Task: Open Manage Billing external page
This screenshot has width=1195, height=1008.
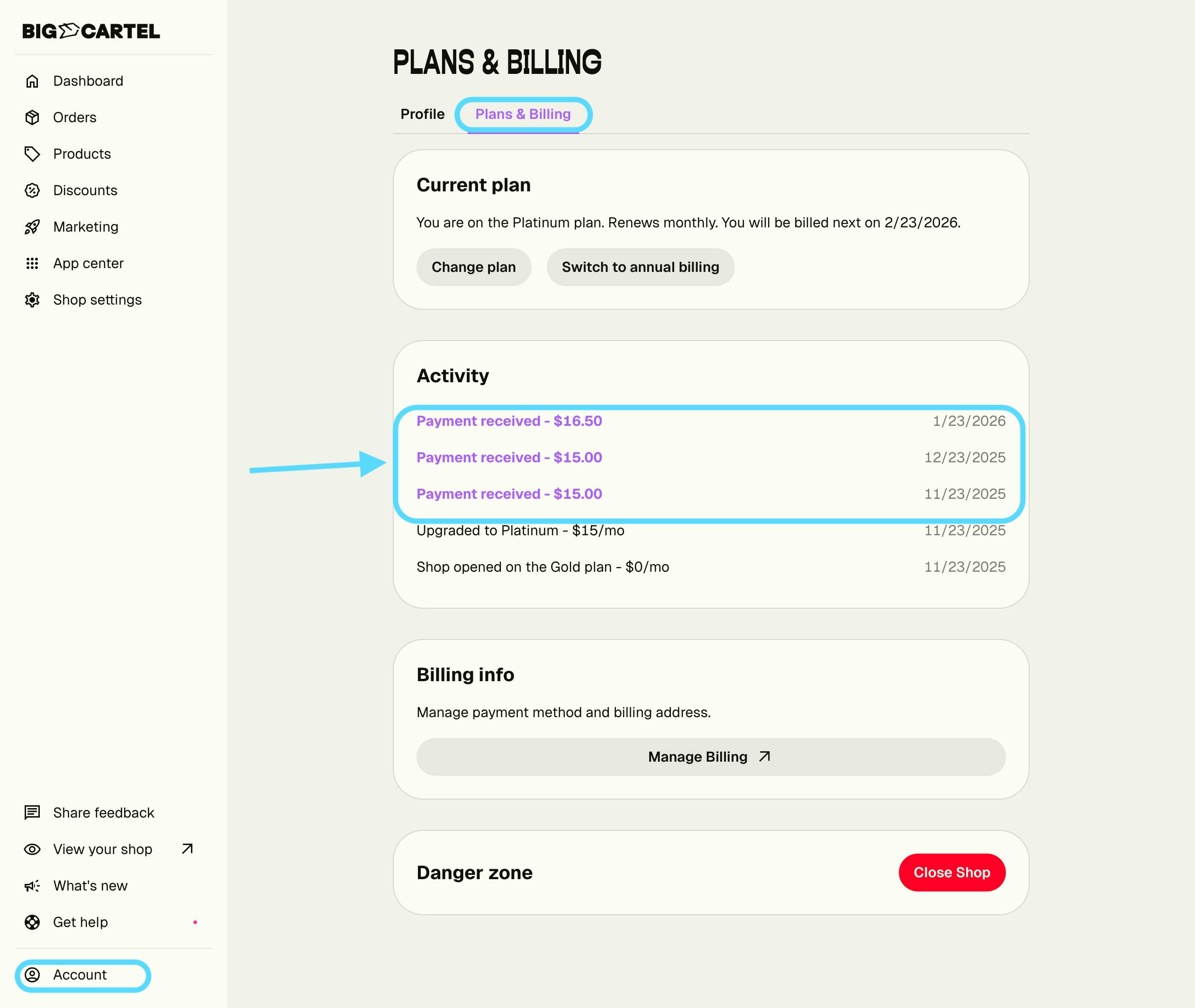Action: [x=710, y=756]
